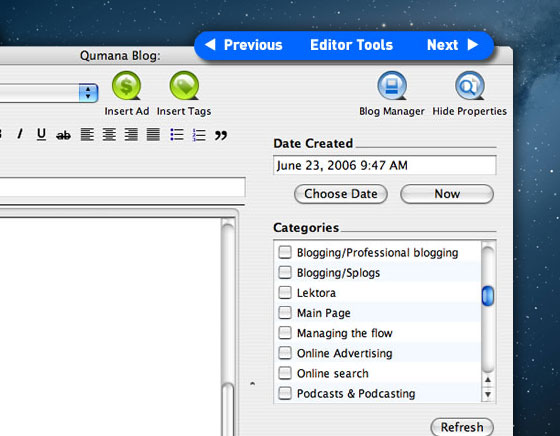This screenshot has width=560, height=436.
Task: Toggle underline formatting
Action: point(41,135)
